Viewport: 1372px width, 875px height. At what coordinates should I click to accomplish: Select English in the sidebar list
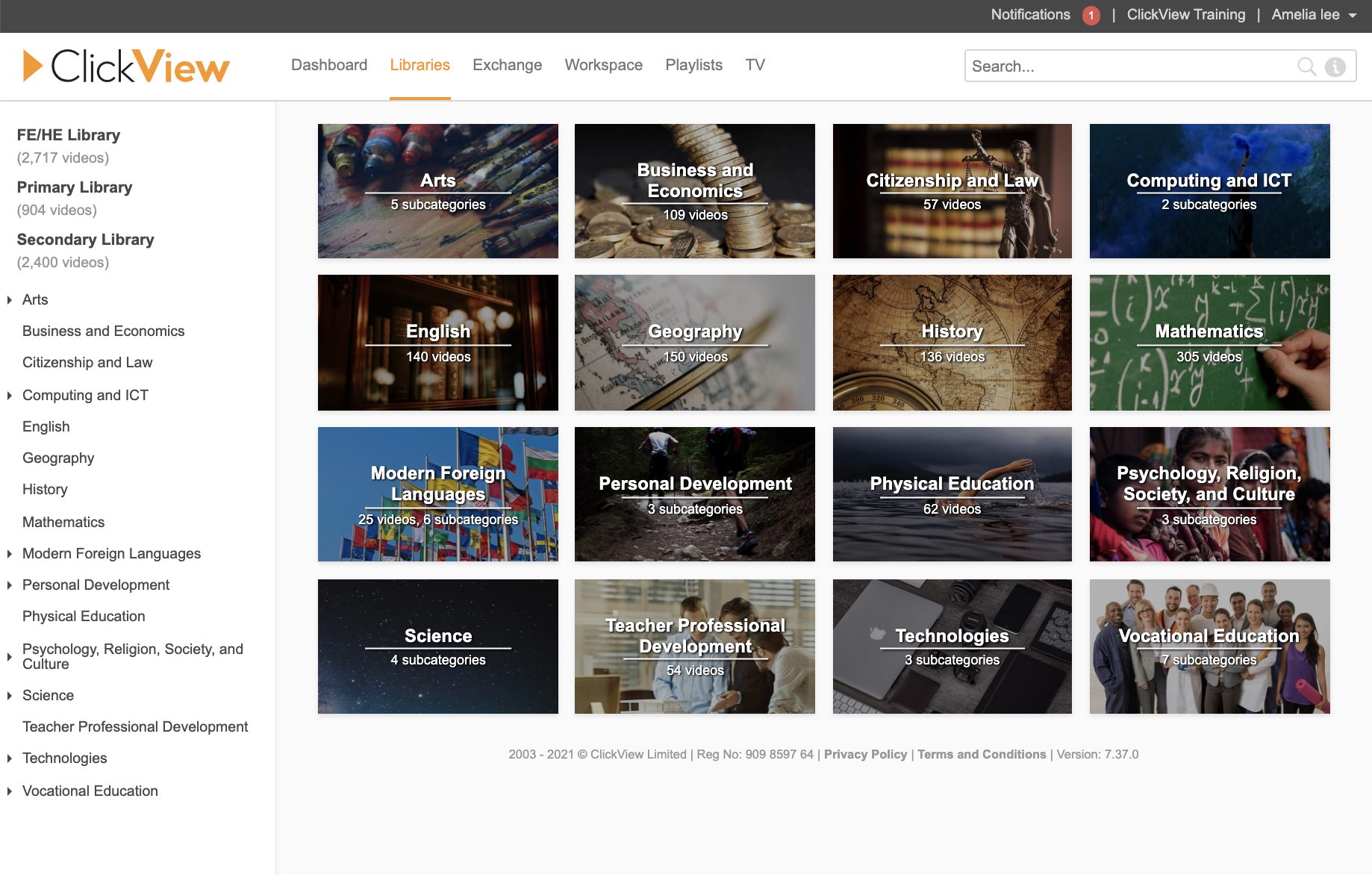[46, 427]
